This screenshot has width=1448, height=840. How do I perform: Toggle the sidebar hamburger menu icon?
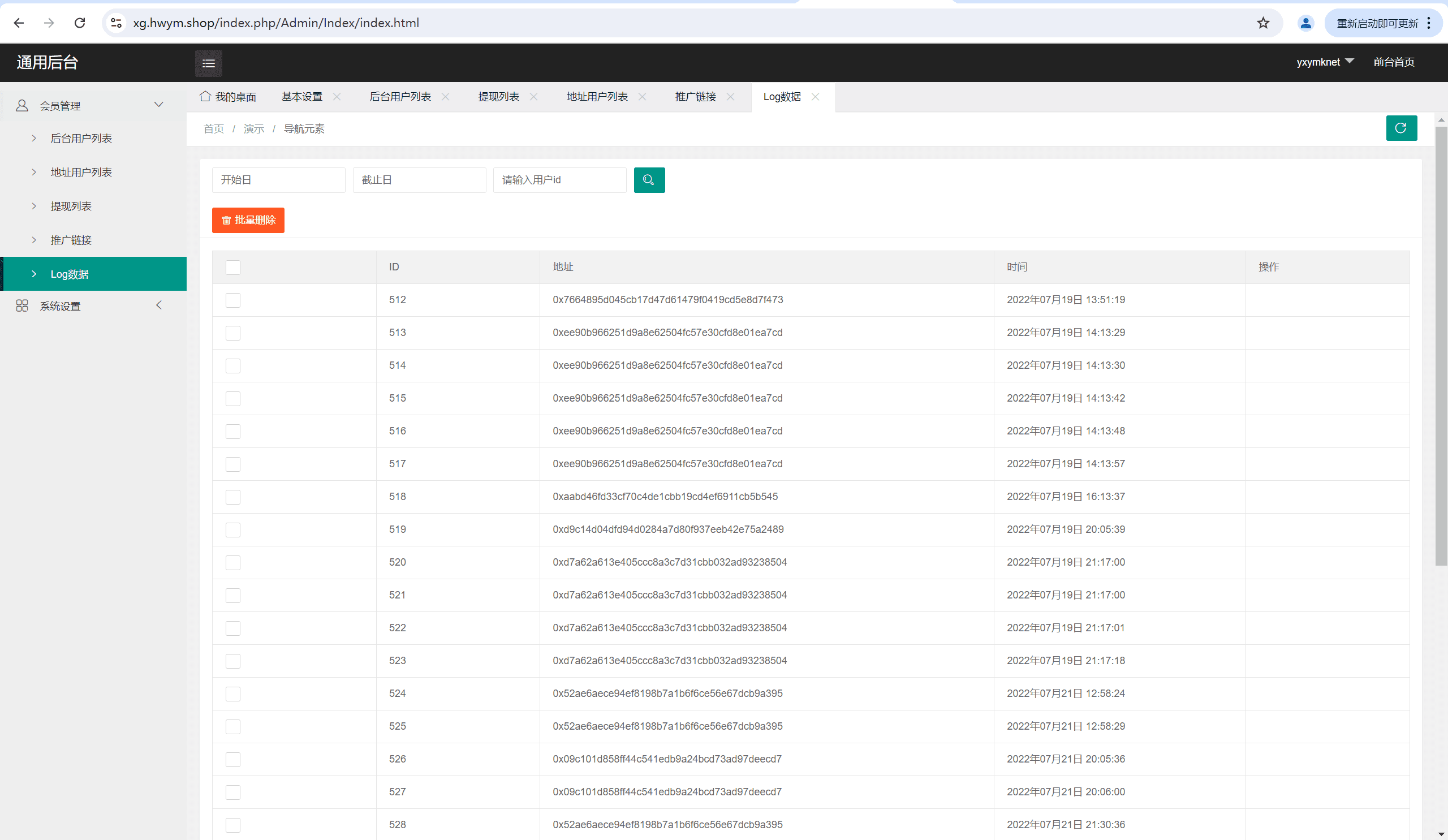point(208,63)
